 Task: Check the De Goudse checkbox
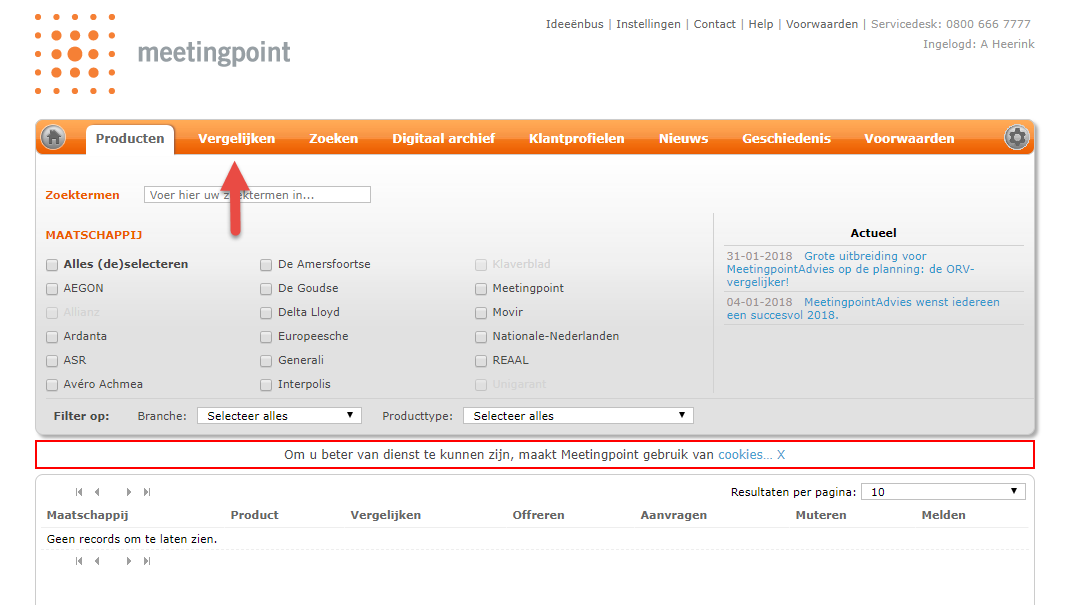(266, 289)
